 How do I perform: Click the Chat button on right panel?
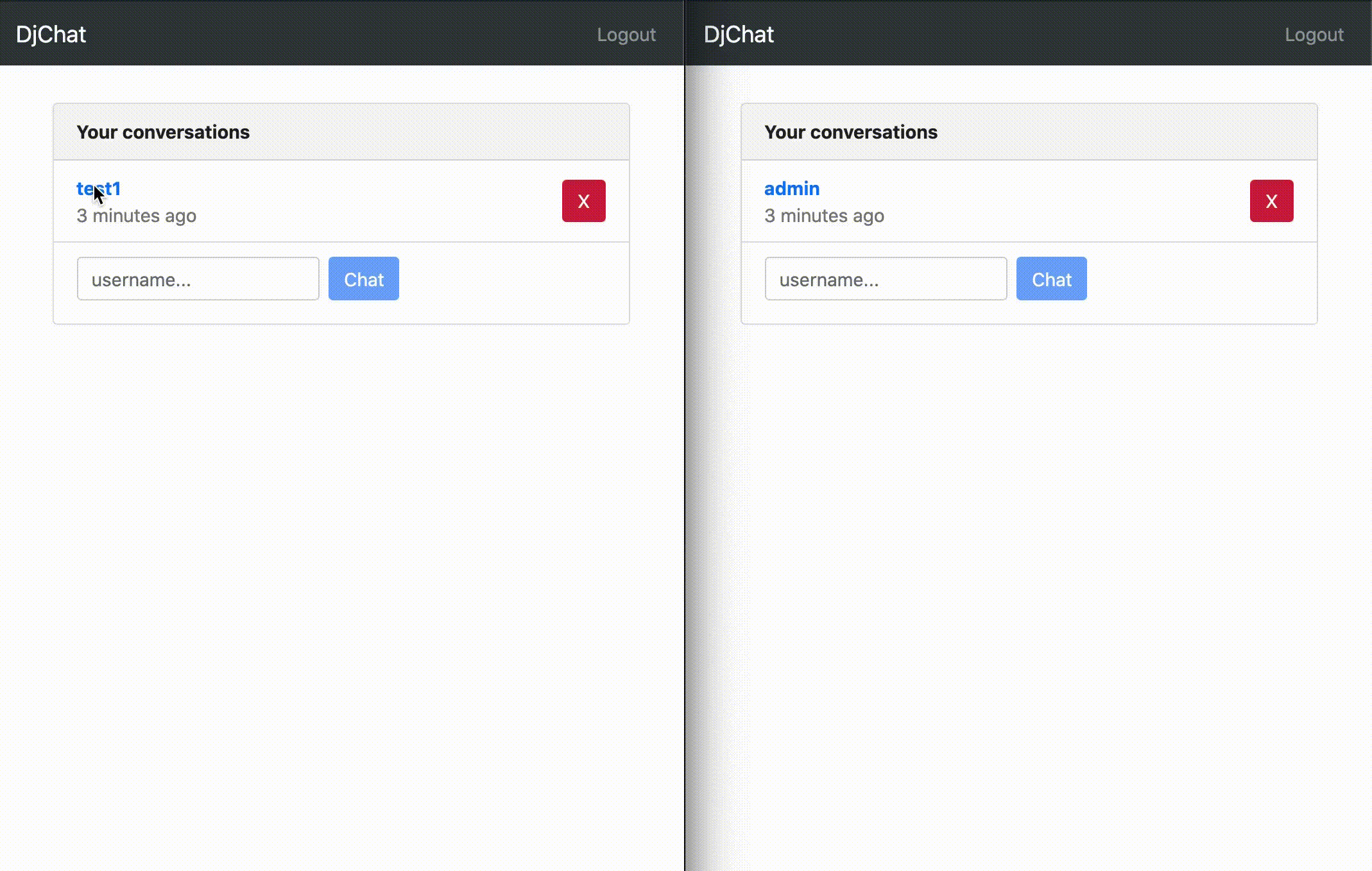coord(1051,279)
